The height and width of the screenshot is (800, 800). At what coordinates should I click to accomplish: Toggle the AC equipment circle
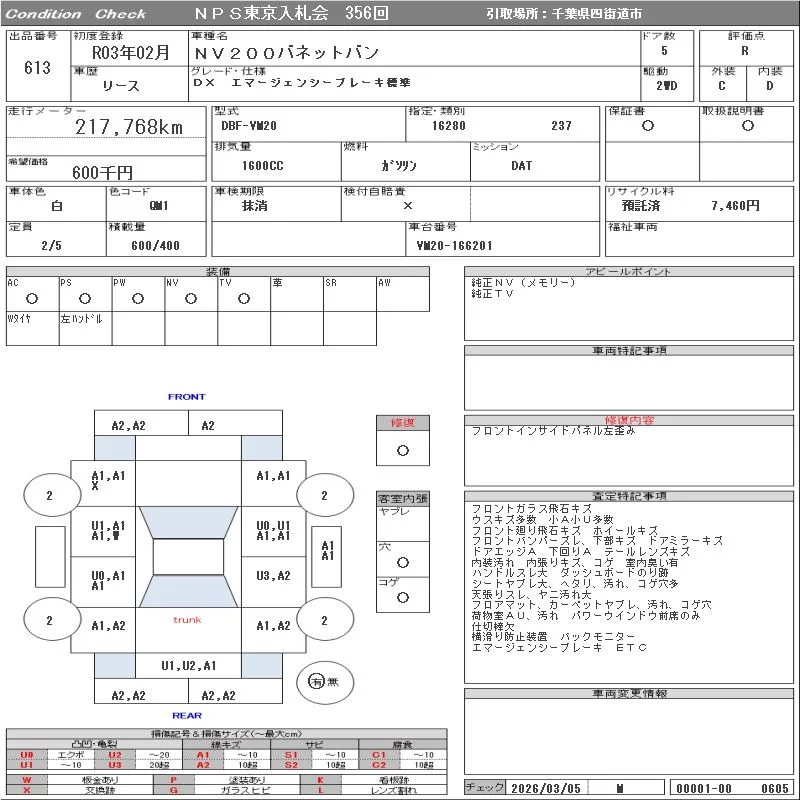tap(32, 298)
